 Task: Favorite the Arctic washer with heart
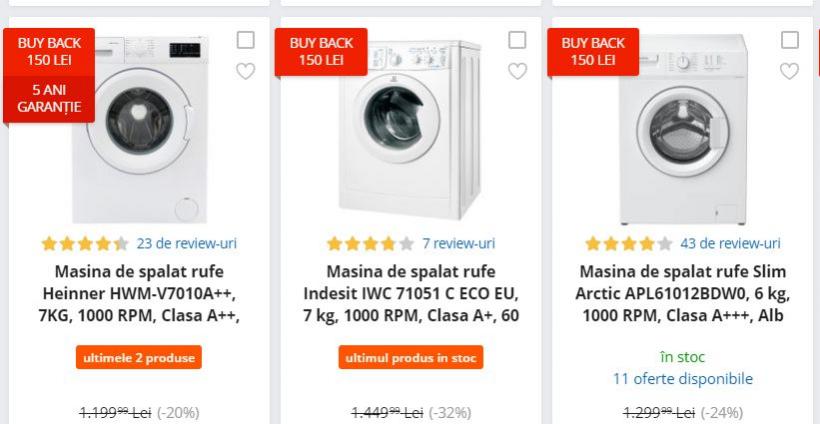[789, 71]
